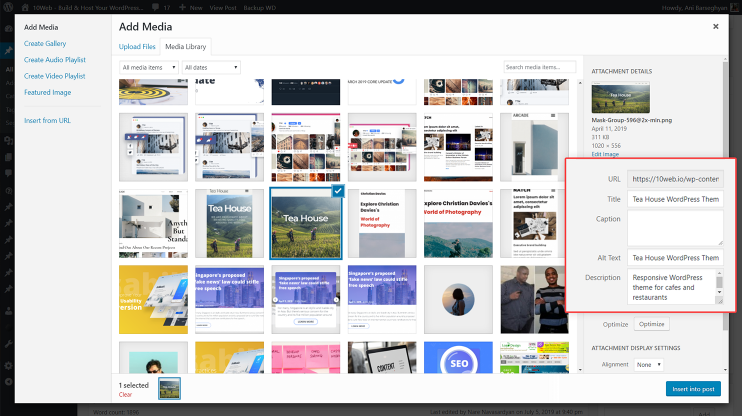Image resolution: width=742 pixels, height=416 pixels.
Task: Click the Caption text area
Action: point(675,228)
